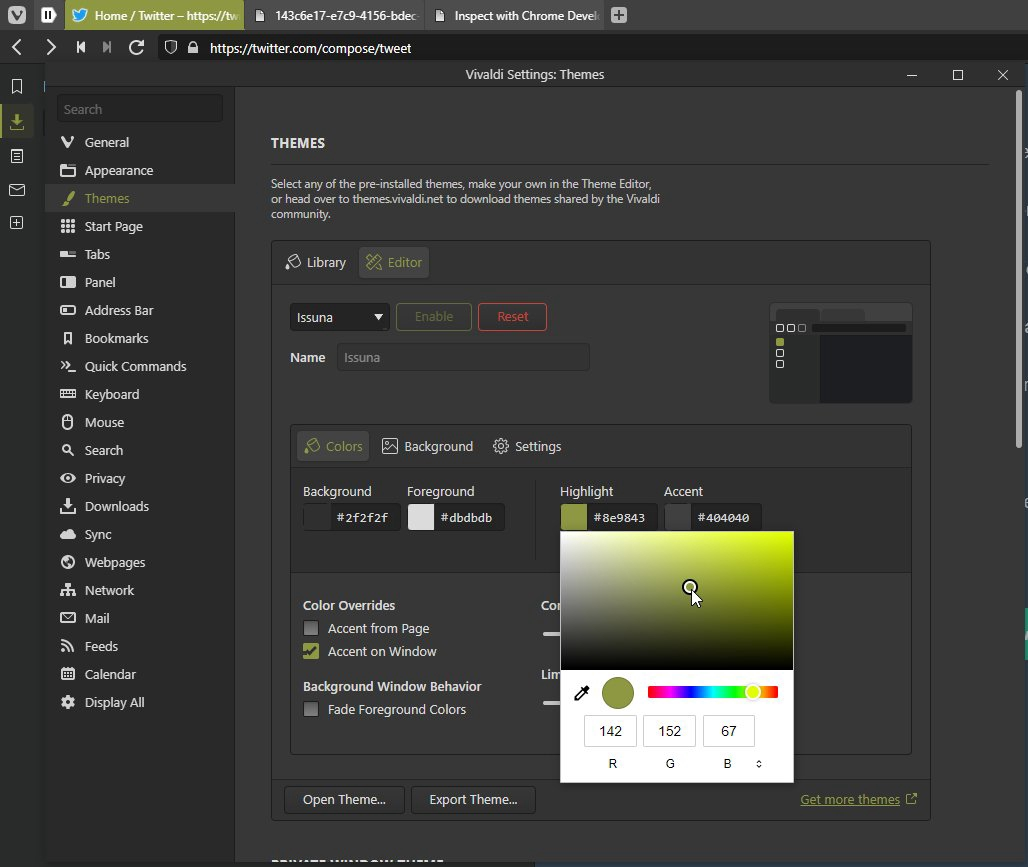Open the Mail panel icon
Screen dimensions: 1028x867
(x=16, y=190)
